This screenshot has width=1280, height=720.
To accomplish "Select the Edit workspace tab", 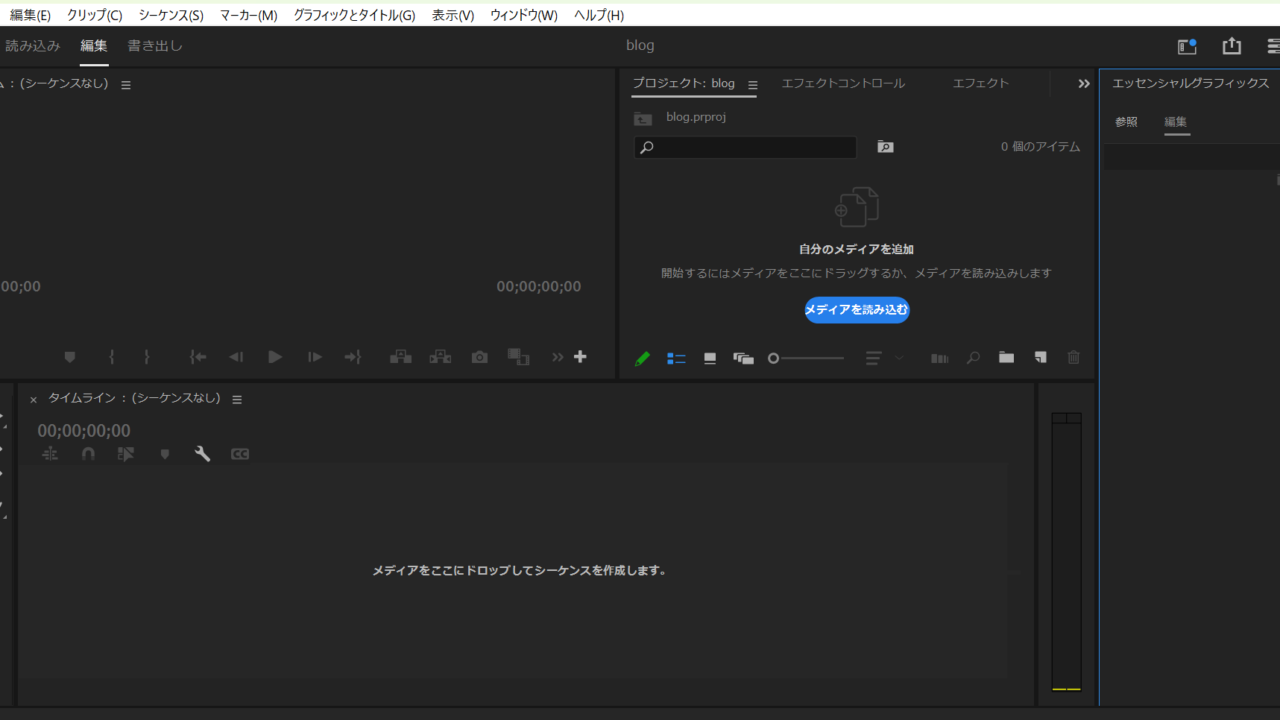I will [94, 45].
